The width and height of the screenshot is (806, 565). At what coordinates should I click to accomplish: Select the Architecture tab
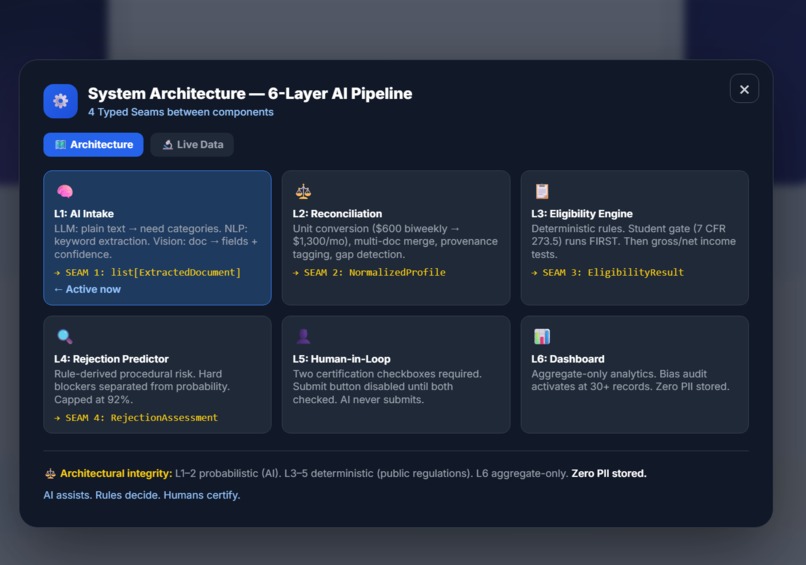tap(93, 145)
